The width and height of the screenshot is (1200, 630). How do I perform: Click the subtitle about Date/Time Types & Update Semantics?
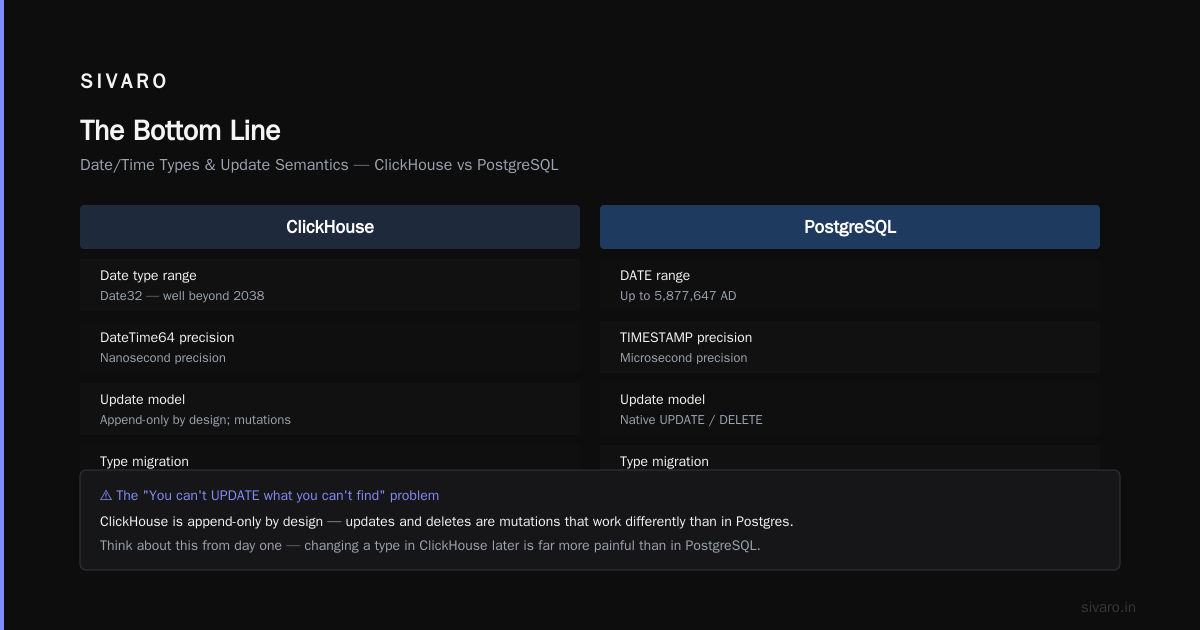pyautogui.click(x=319, y=165)
